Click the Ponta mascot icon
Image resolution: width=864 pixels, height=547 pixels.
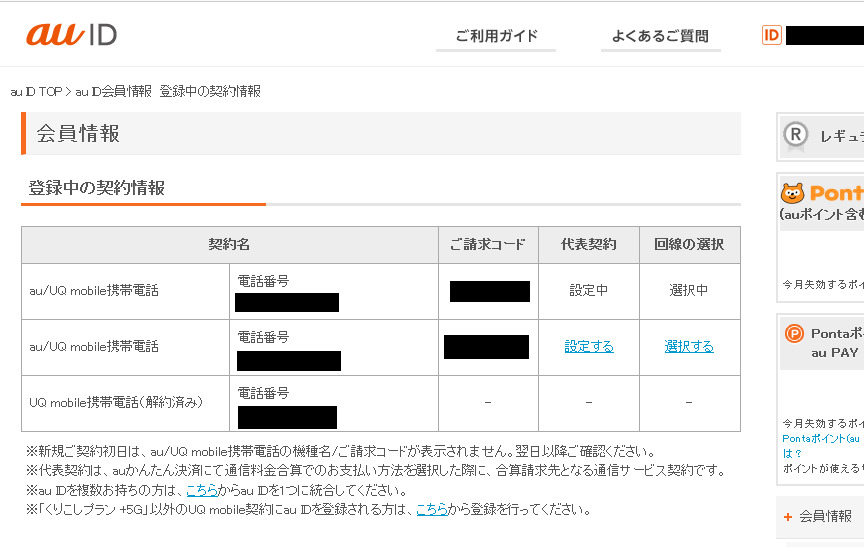[792, 193]
